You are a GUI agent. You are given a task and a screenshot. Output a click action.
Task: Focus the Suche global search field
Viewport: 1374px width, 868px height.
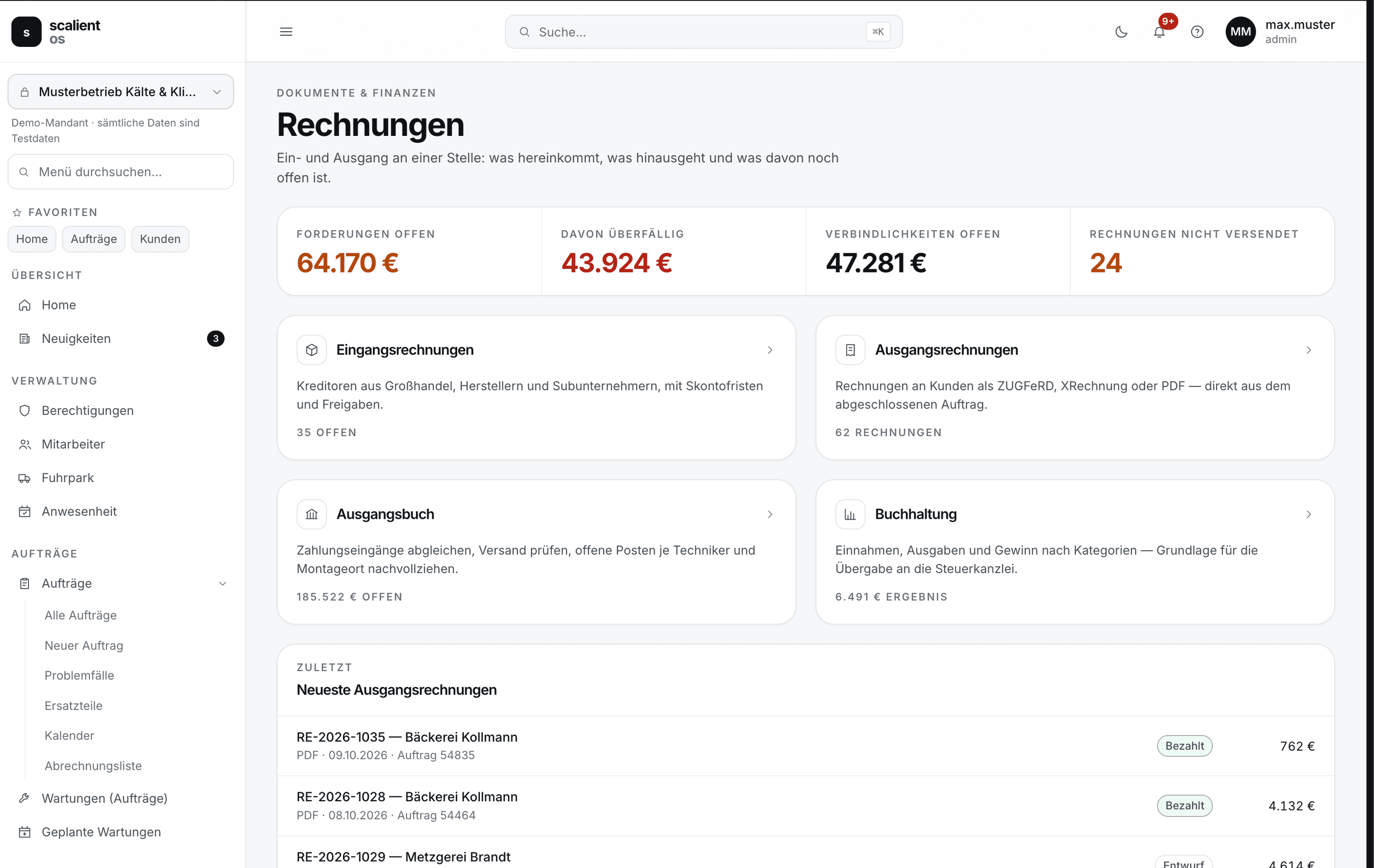703,32
